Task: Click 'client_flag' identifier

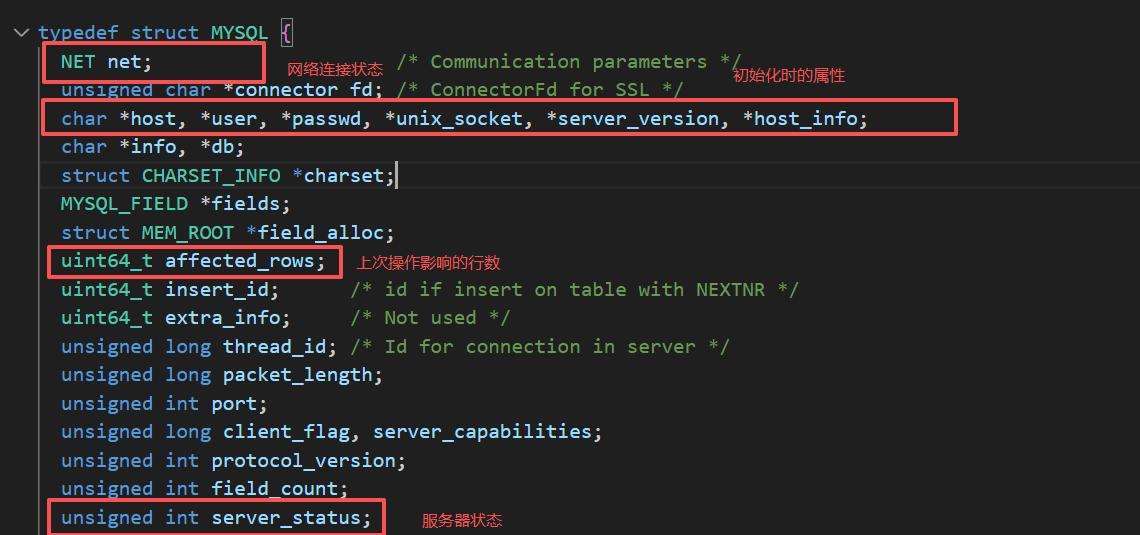Action: (286, 432)
